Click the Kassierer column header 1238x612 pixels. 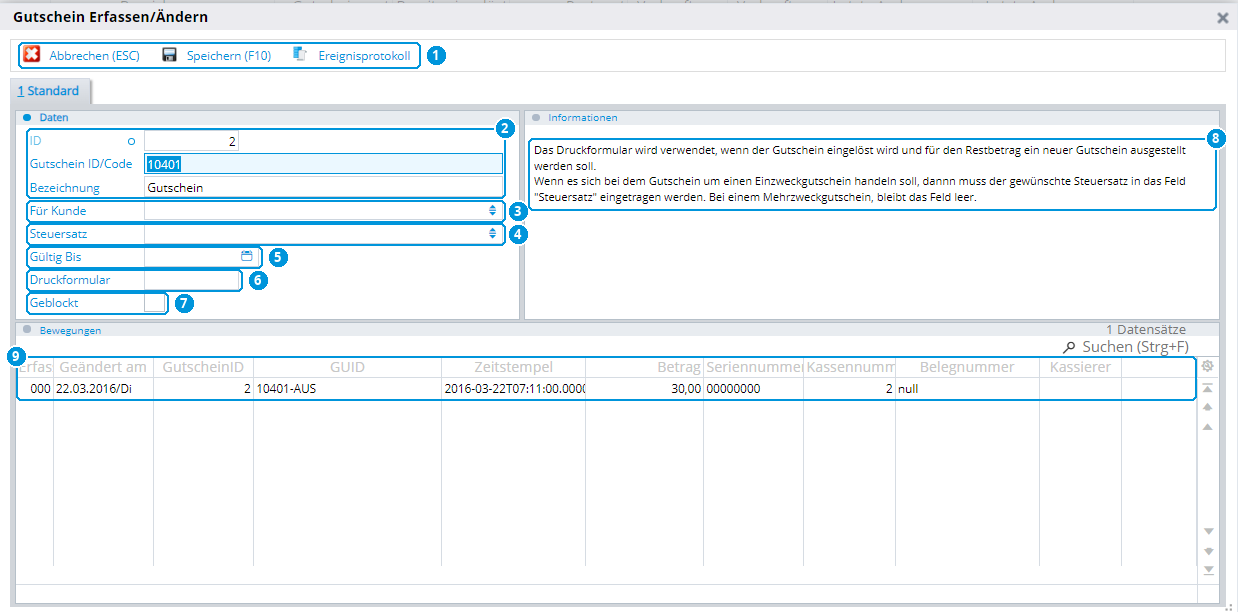click(x=1080, y=367)
